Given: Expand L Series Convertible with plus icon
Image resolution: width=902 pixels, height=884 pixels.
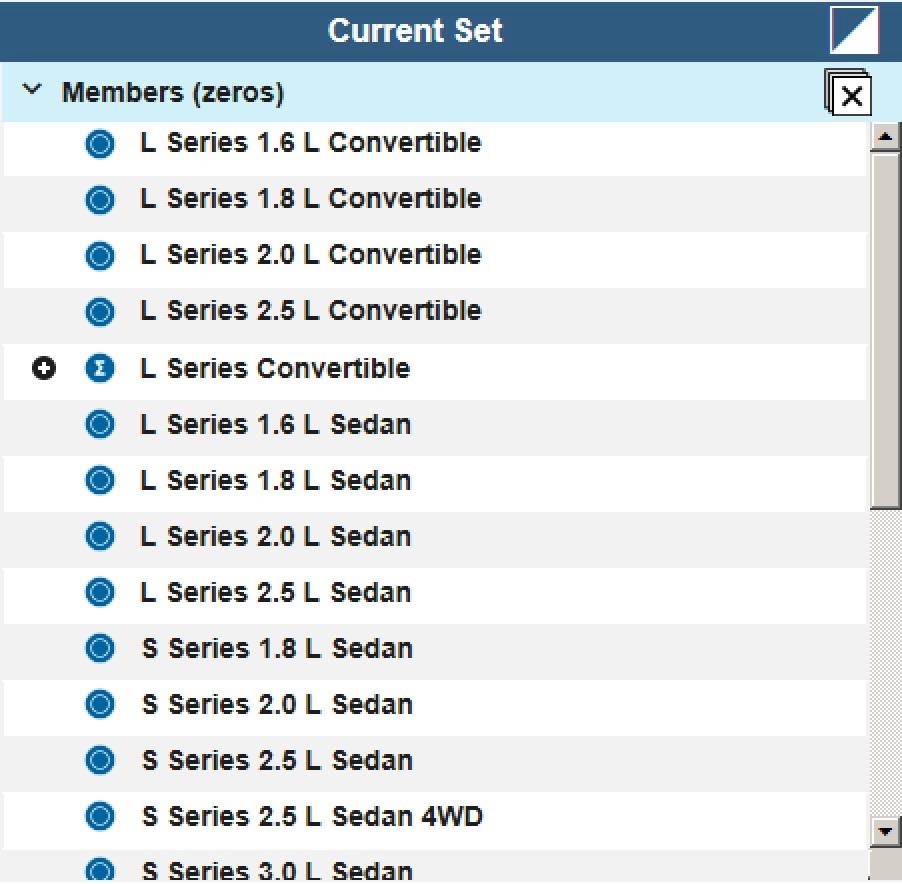Looking at the screenshot, I should click(x=44, y=368).
